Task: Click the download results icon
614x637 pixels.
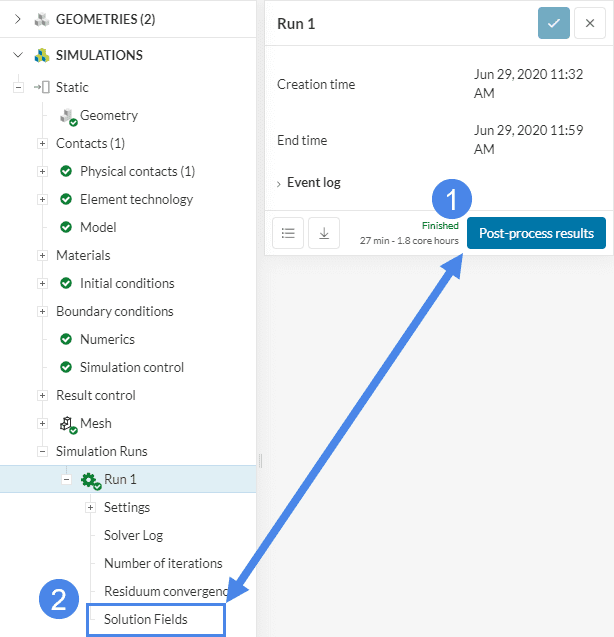Action: click(x=324, y=233)
